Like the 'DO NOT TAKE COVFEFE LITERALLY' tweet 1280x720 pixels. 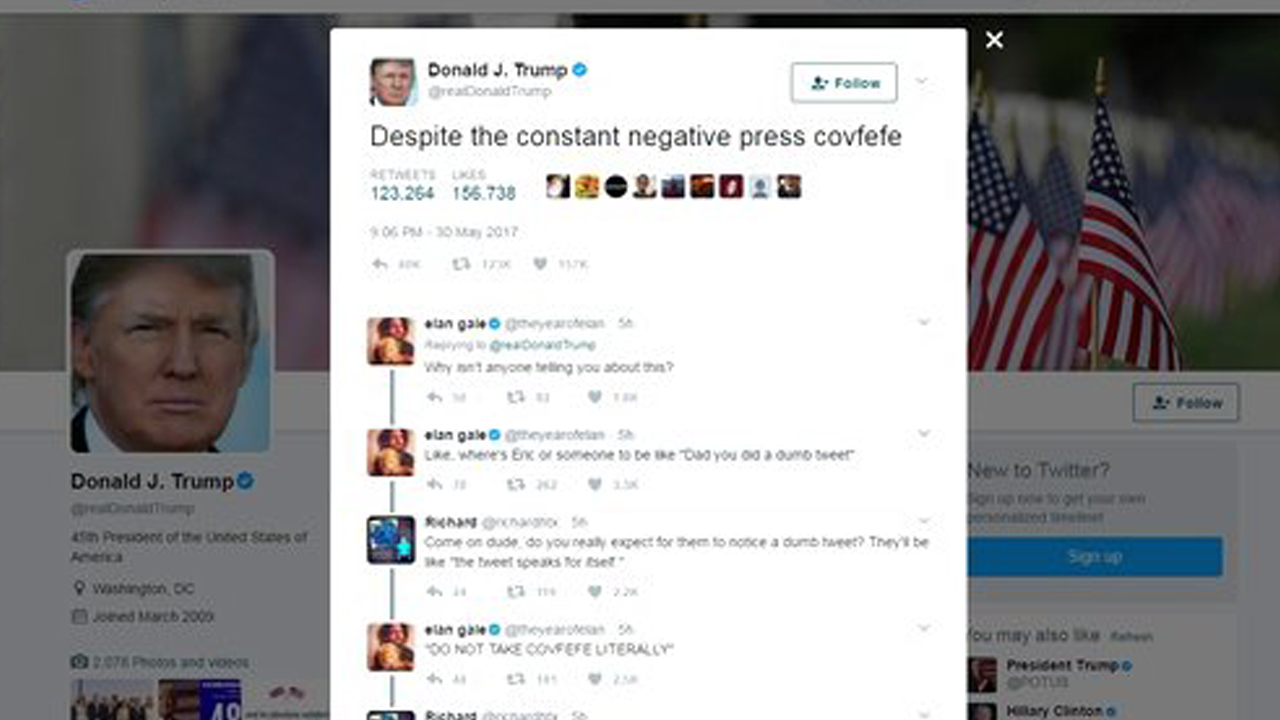click(594, 679)
